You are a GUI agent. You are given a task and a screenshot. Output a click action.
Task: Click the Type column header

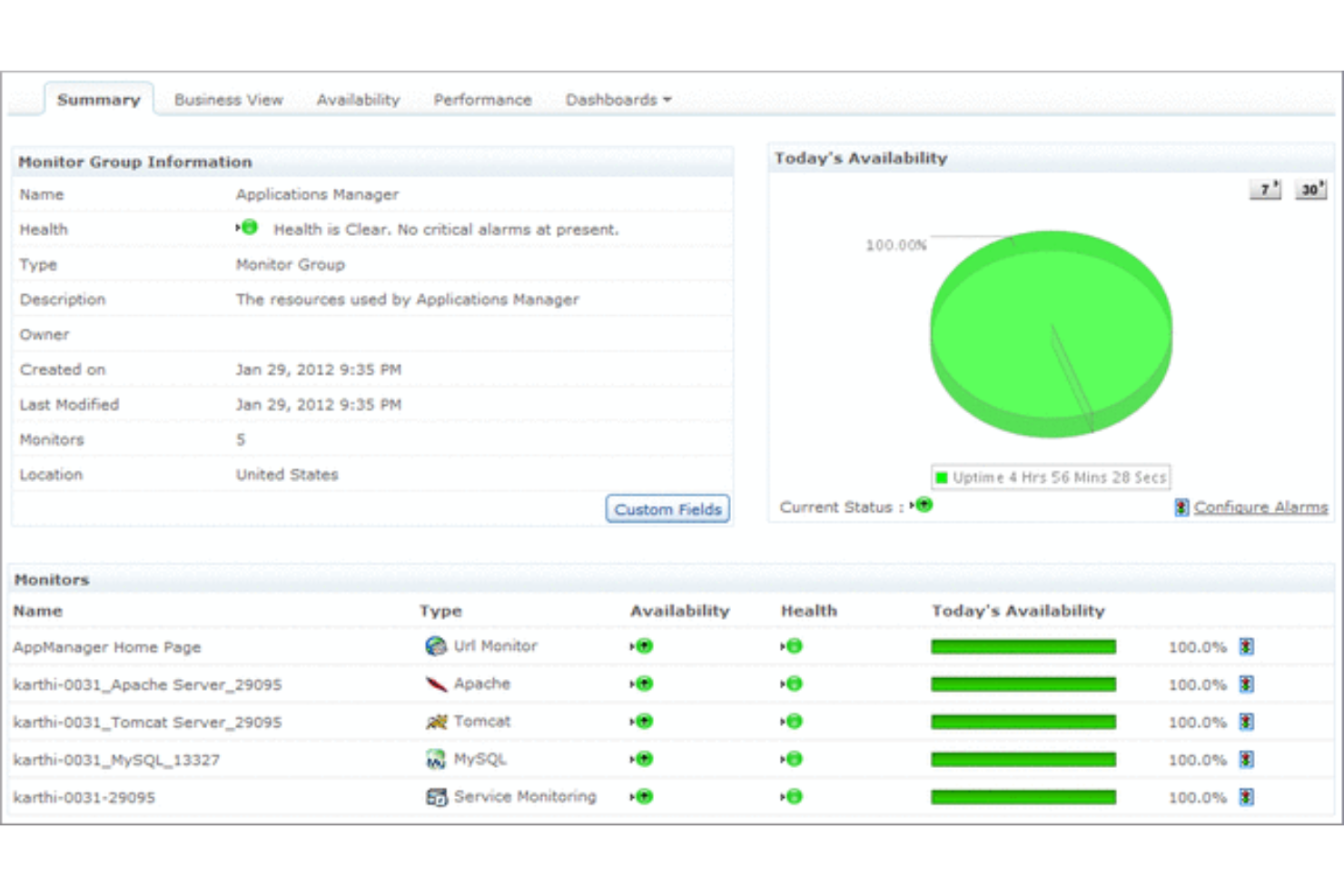click(x=440, y=612)
